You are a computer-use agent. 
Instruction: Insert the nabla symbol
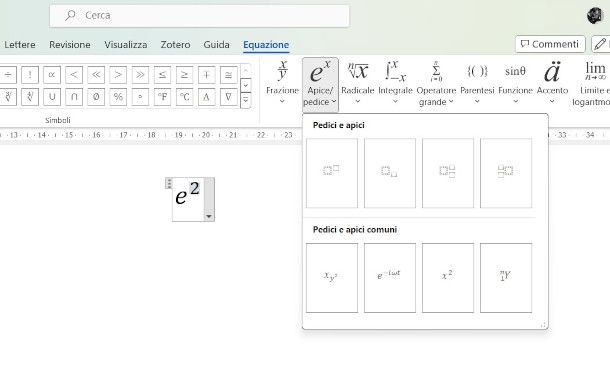229,97
